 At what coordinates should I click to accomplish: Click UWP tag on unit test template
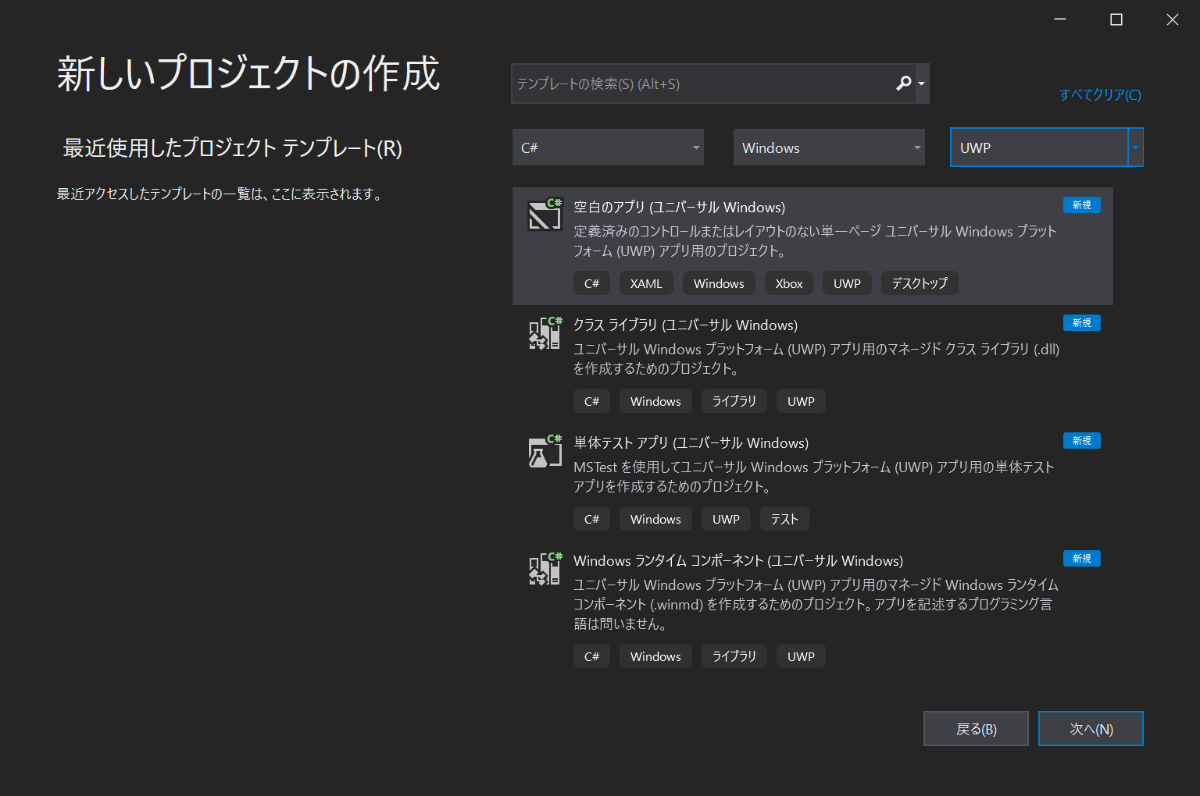click(726, 519)
